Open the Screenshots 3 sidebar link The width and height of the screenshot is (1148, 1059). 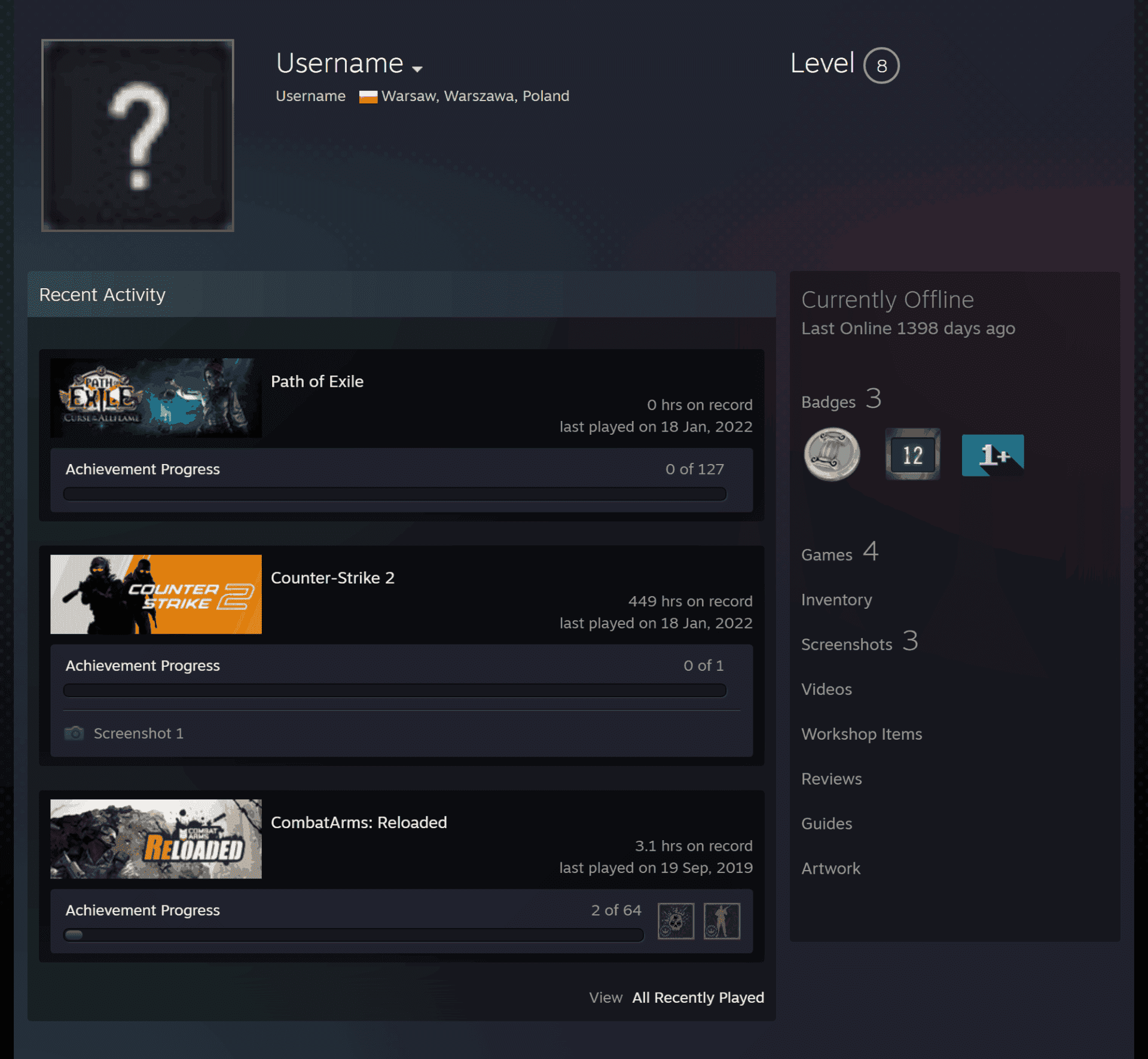coord(859,642)
